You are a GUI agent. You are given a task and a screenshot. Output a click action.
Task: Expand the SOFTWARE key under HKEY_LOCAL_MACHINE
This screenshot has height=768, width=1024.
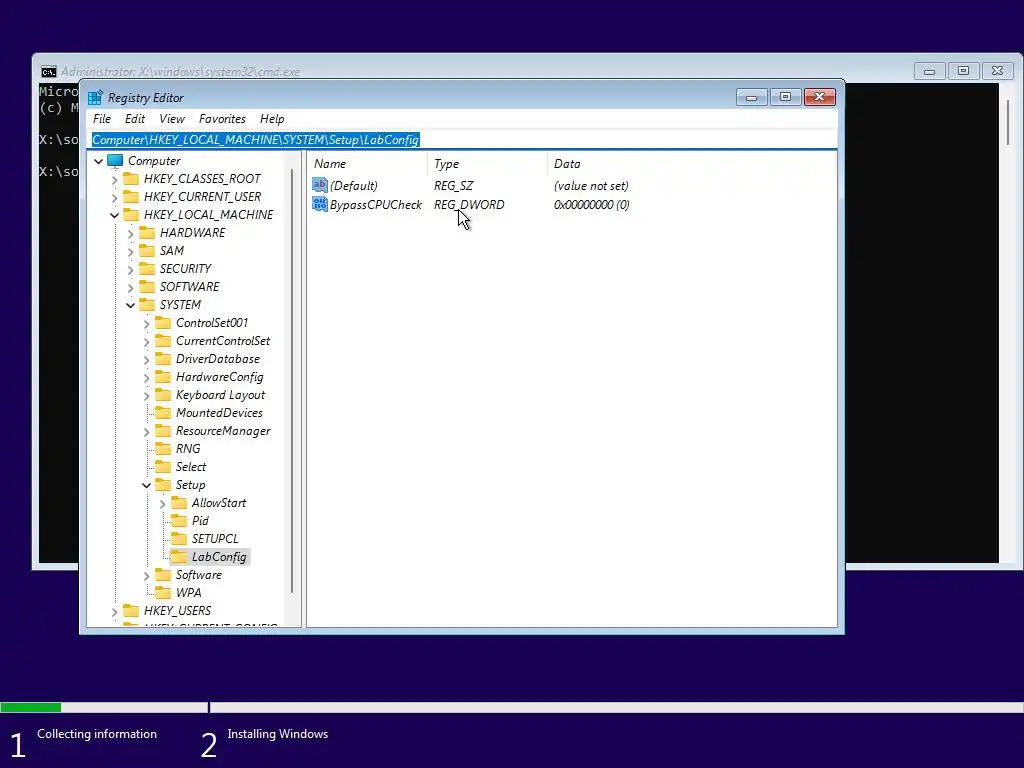pyautogui.click(x=130, y=287)
